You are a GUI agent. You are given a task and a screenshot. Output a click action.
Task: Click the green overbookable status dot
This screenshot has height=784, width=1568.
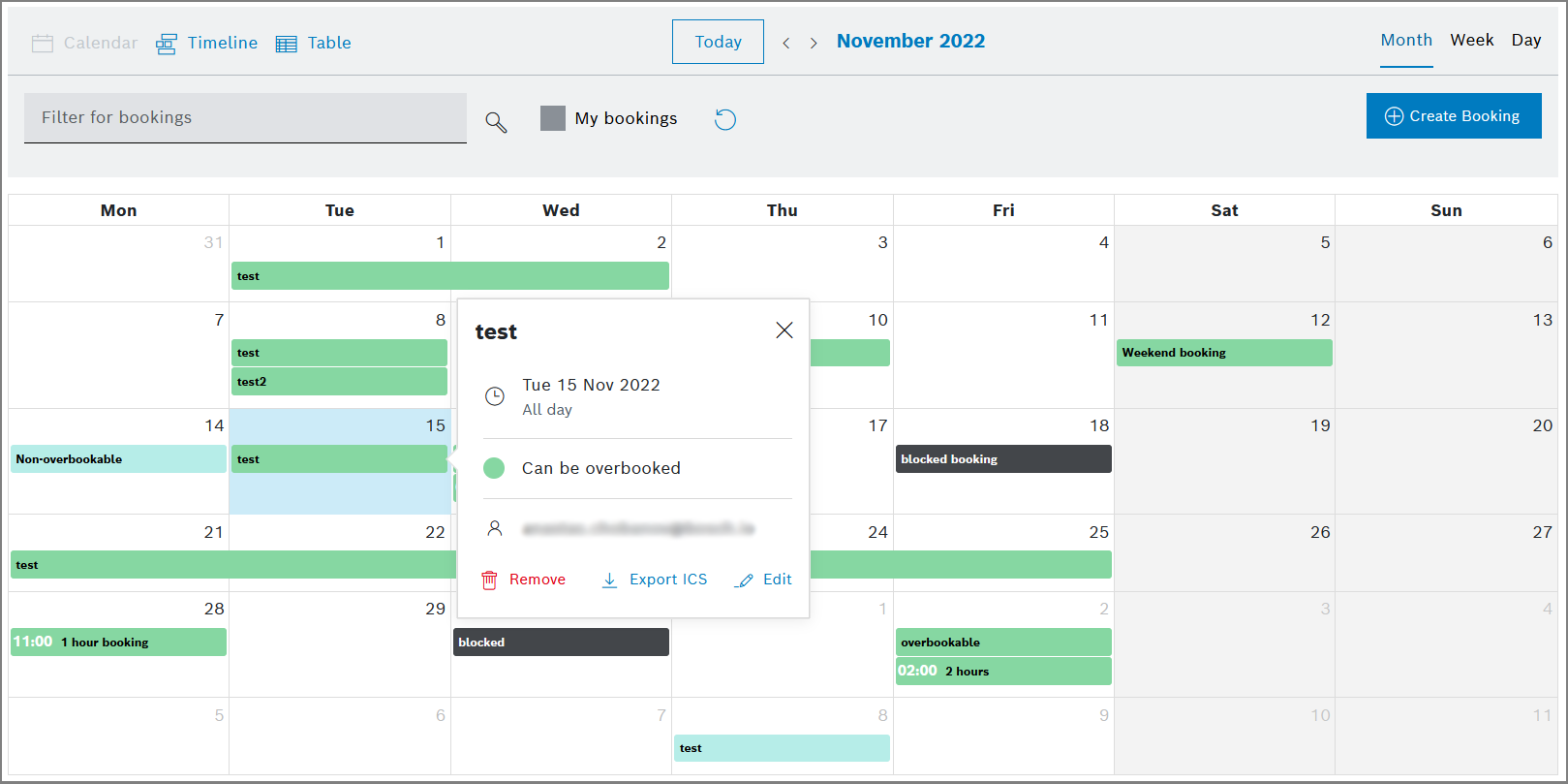click(494, 468)
